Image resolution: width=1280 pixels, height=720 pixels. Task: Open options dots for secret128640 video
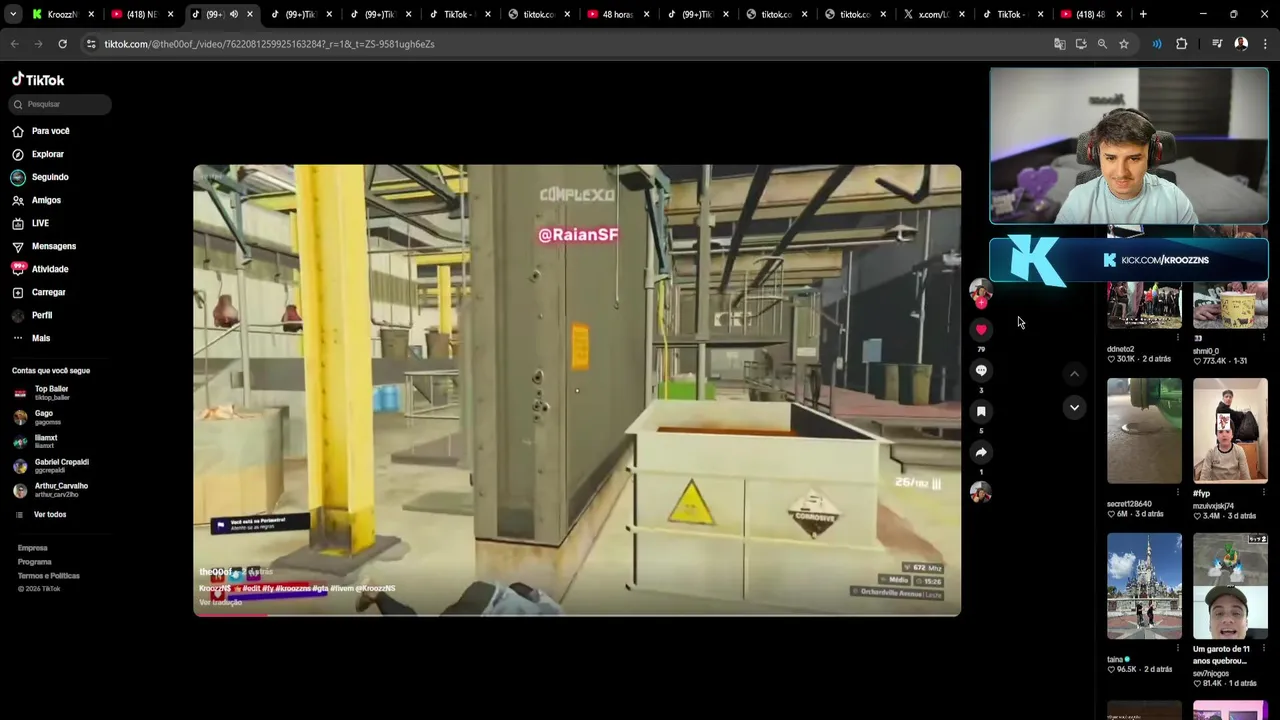pos(1178,493)
